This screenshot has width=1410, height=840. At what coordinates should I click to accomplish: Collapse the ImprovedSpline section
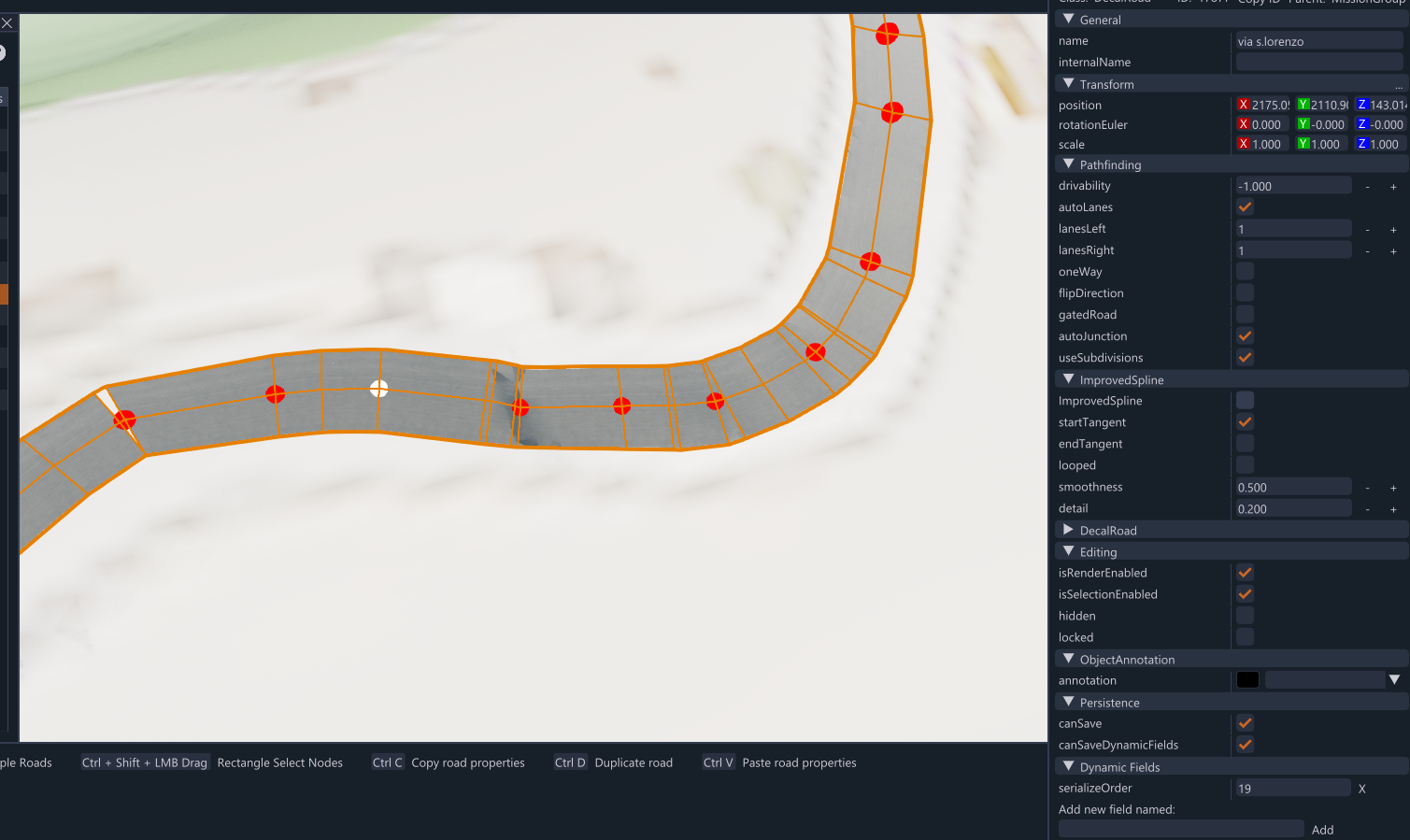pos(1069,378)
